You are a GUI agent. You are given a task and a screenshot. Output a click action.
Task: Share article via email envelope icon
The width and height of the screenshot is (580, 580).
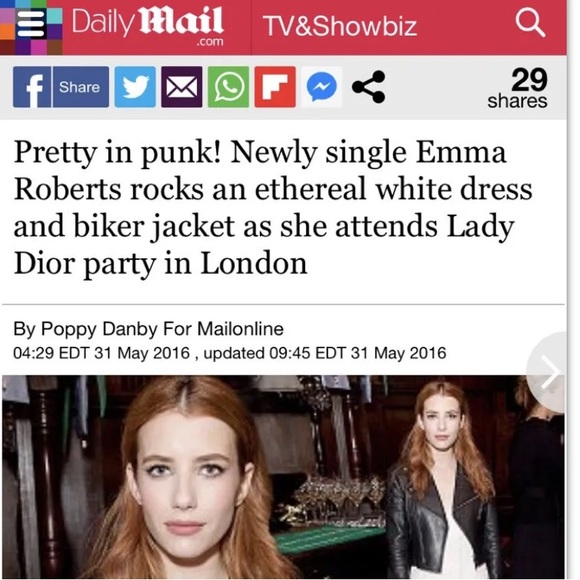(x=182, y=87)
